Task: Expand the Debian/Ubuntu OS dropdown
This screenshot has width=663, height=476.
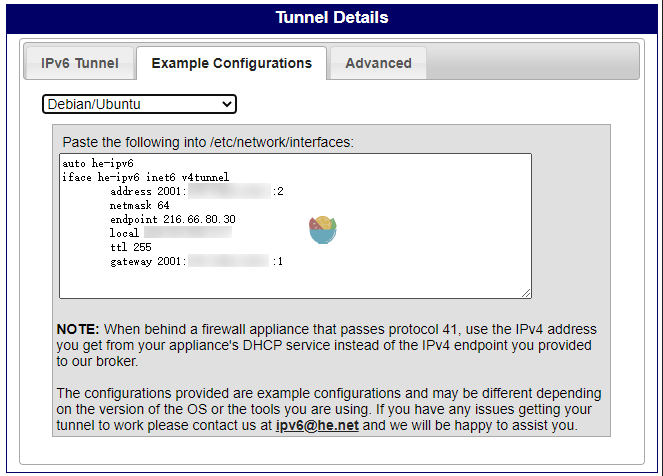Action: (139, 103)
